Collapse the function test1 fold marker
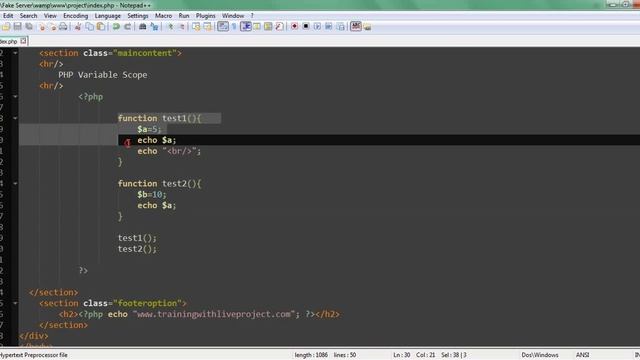The image size is (640, 360). coord(15,118)
